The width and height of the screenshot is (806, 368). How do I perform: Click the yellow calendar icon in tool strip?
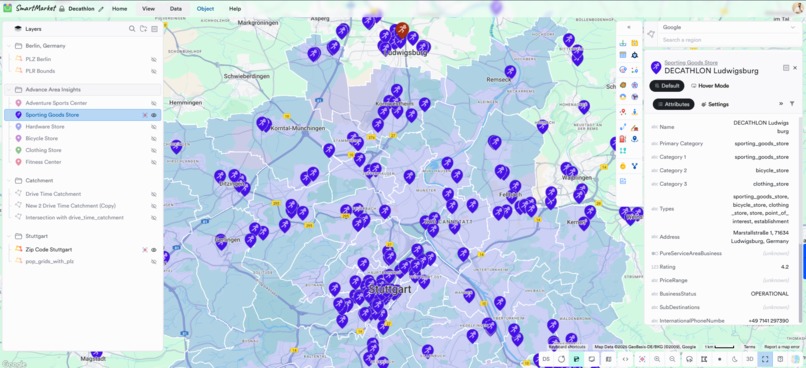635,43
